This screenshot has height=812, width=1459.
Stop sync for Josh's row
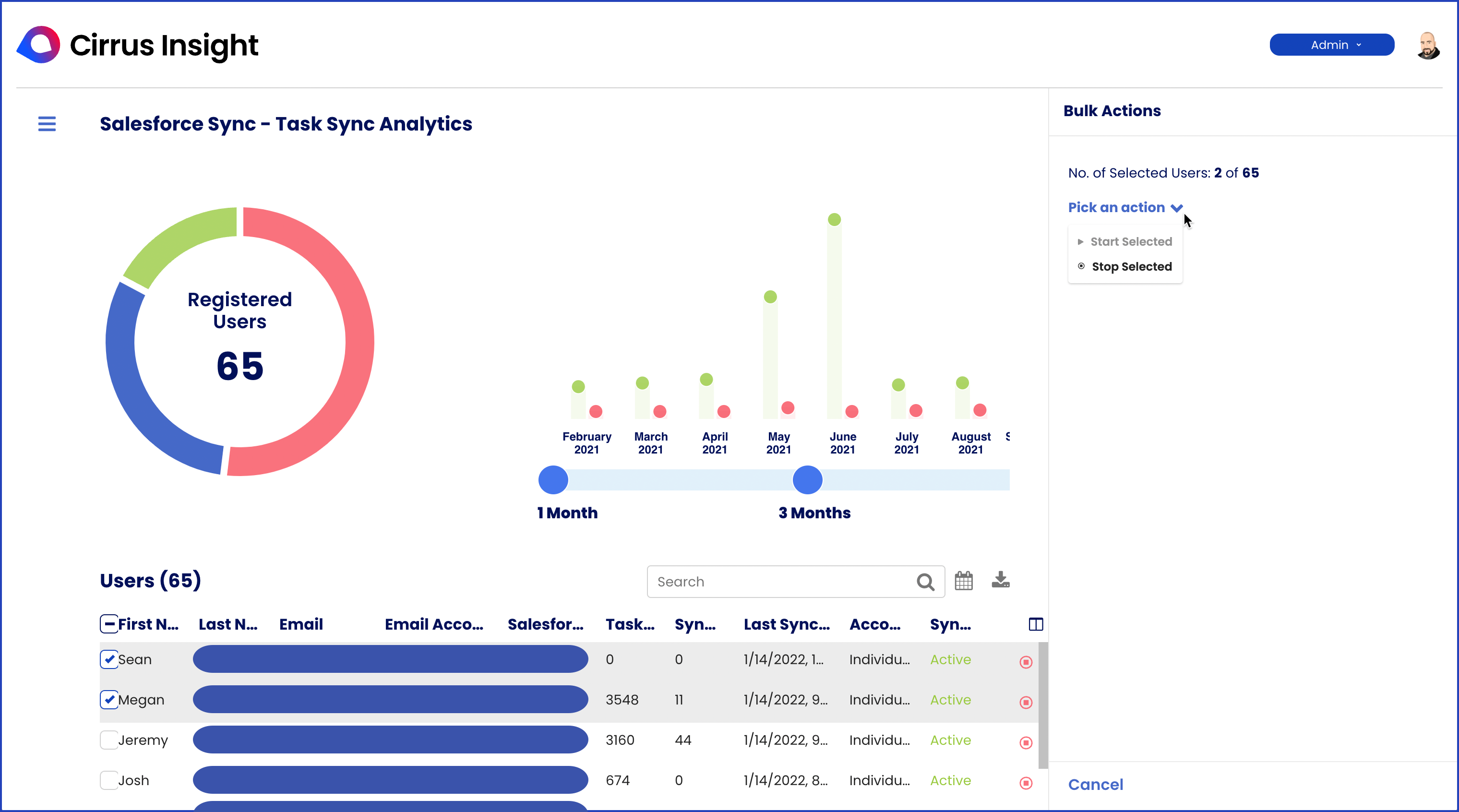pyautogui.click(x=1026, y=783)
